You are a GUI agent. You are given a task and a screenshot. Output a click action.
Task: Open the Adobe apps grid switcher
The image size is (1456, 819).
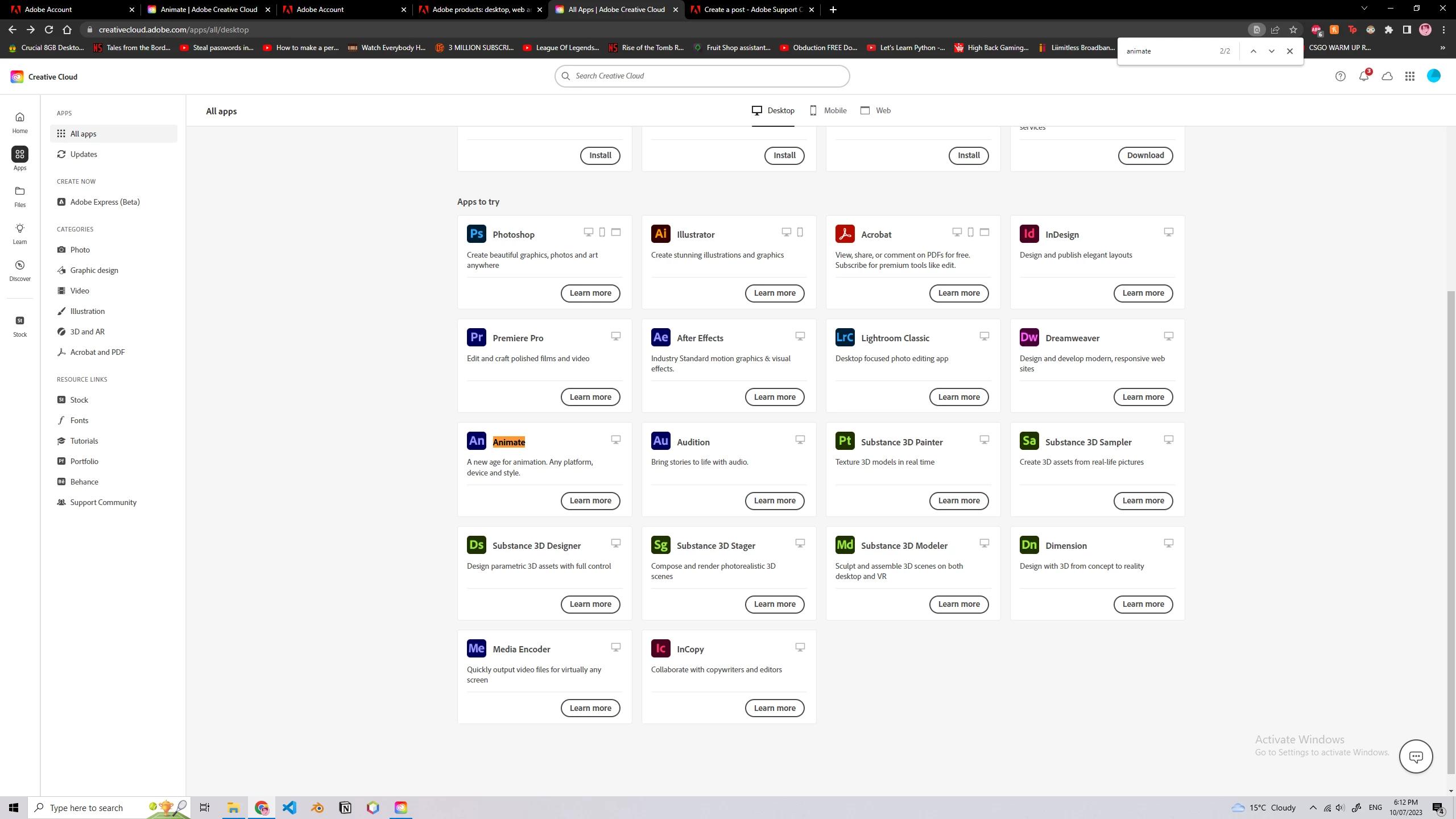coord(1410,76)
